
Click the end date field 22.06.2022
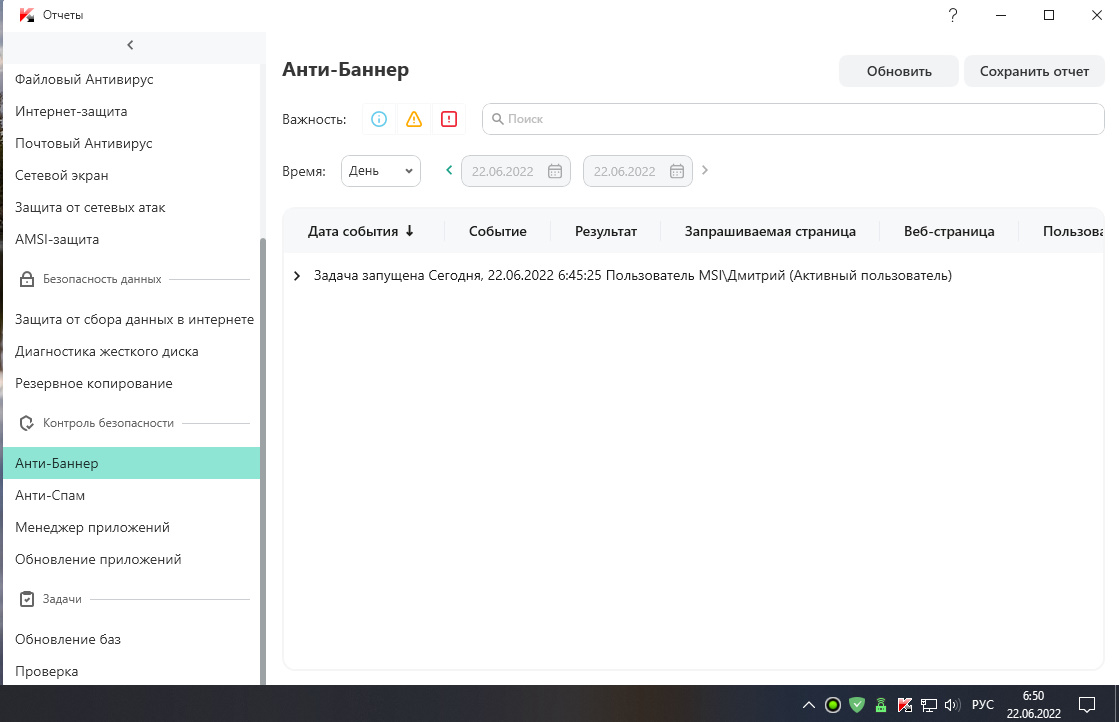pyautogui.click(x=638, y=171)
